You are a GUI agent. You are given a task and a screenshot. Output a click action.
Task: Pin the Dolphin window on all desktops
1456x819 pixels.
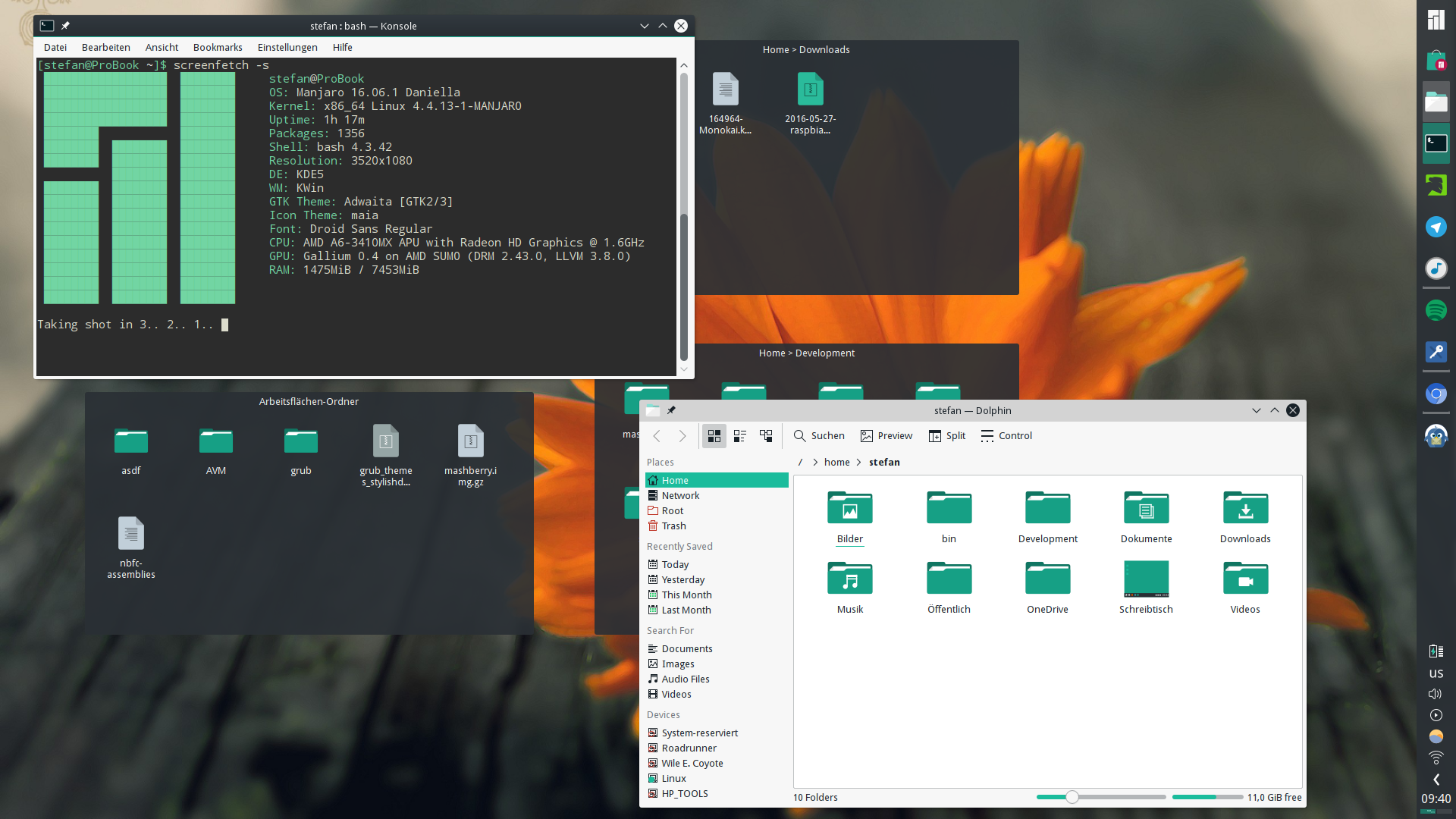pyautogui.click(x=671, y=410)
